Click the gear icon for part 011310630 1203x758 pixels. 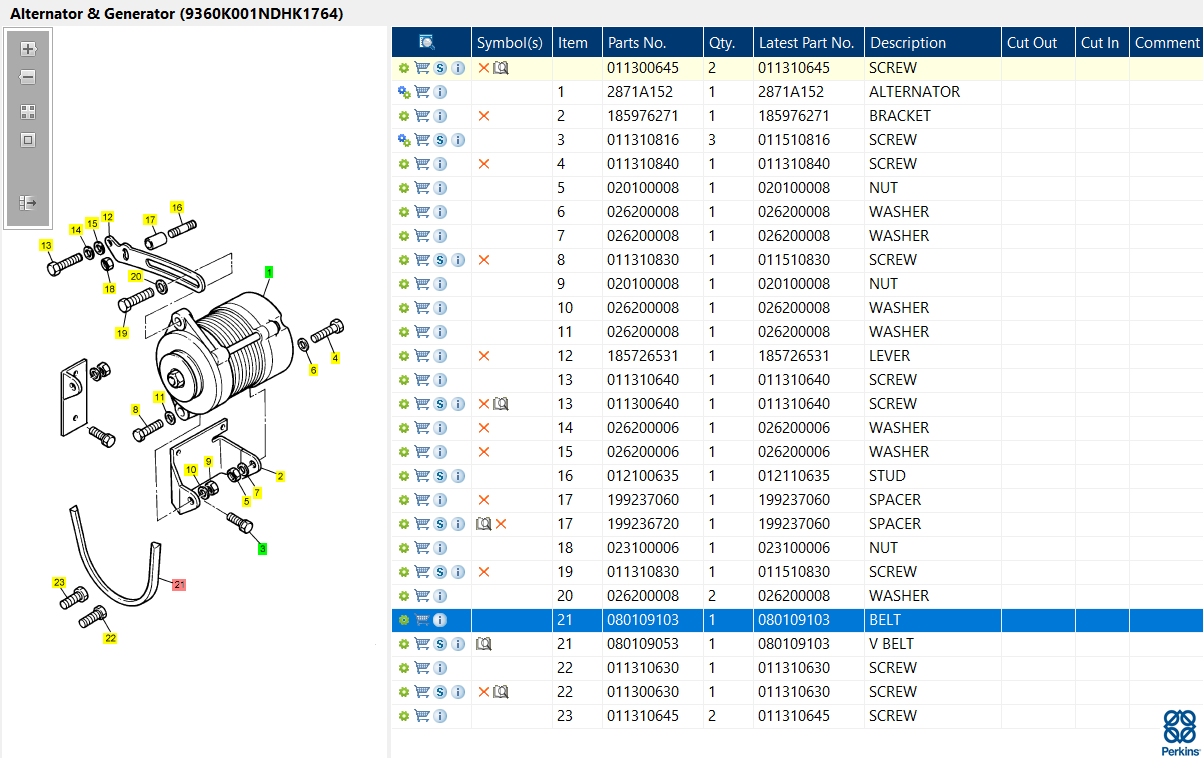(x=404, y=668)
